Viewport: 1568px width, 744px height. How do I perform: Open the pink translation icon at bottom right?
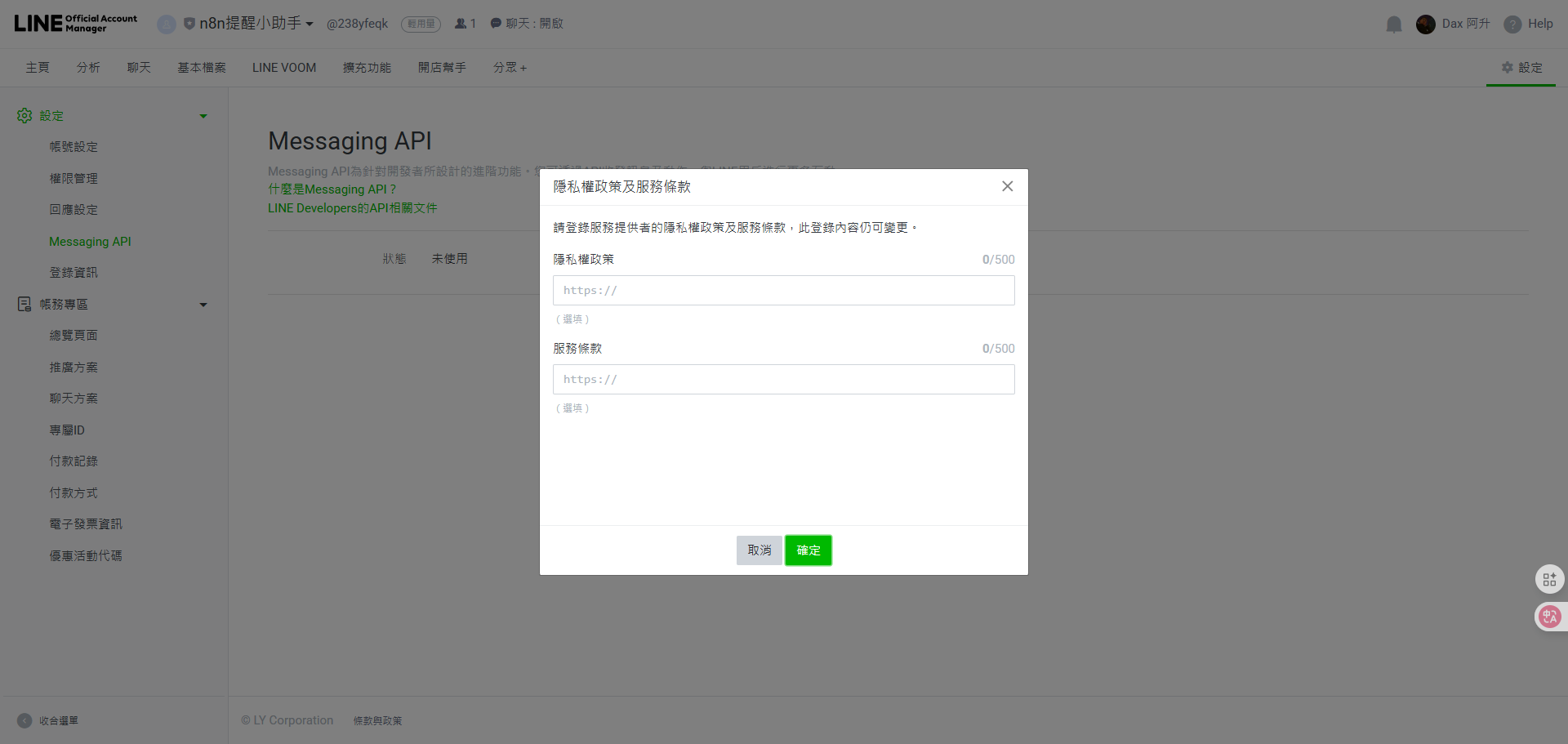(1550, 617)
